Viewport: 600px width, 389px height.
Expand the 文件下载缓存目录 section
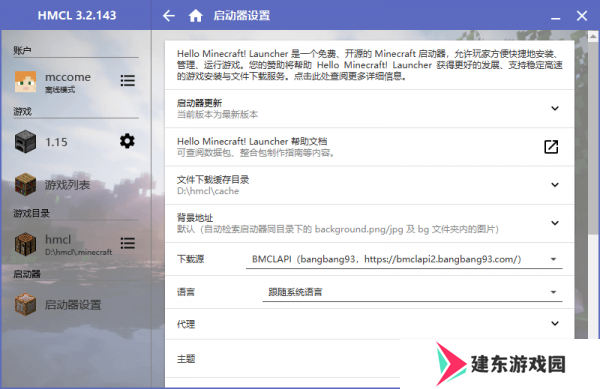pyautogui.click(x=369, y=185)
